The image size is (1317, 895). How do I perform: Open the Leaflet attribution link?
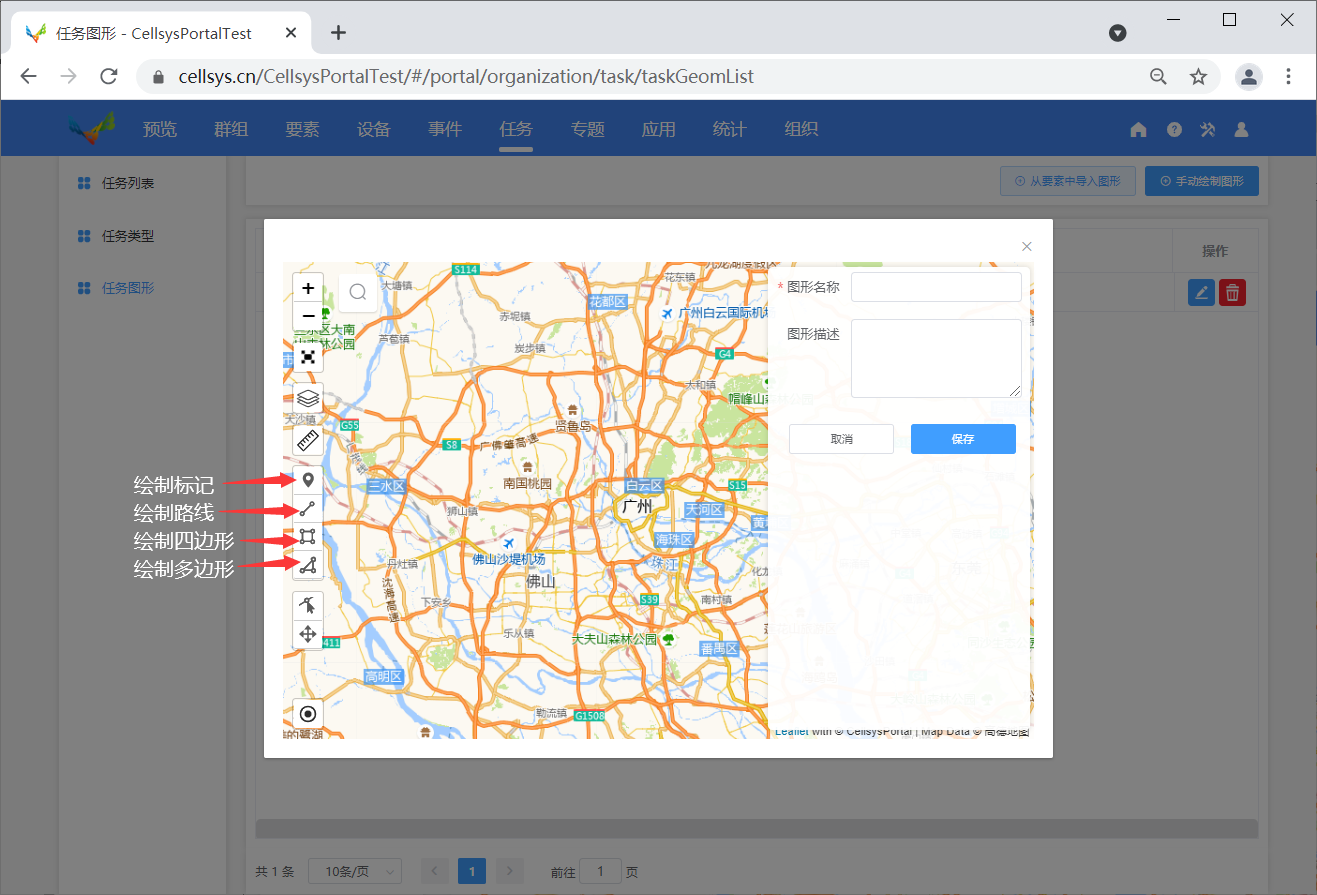point(792,732)
